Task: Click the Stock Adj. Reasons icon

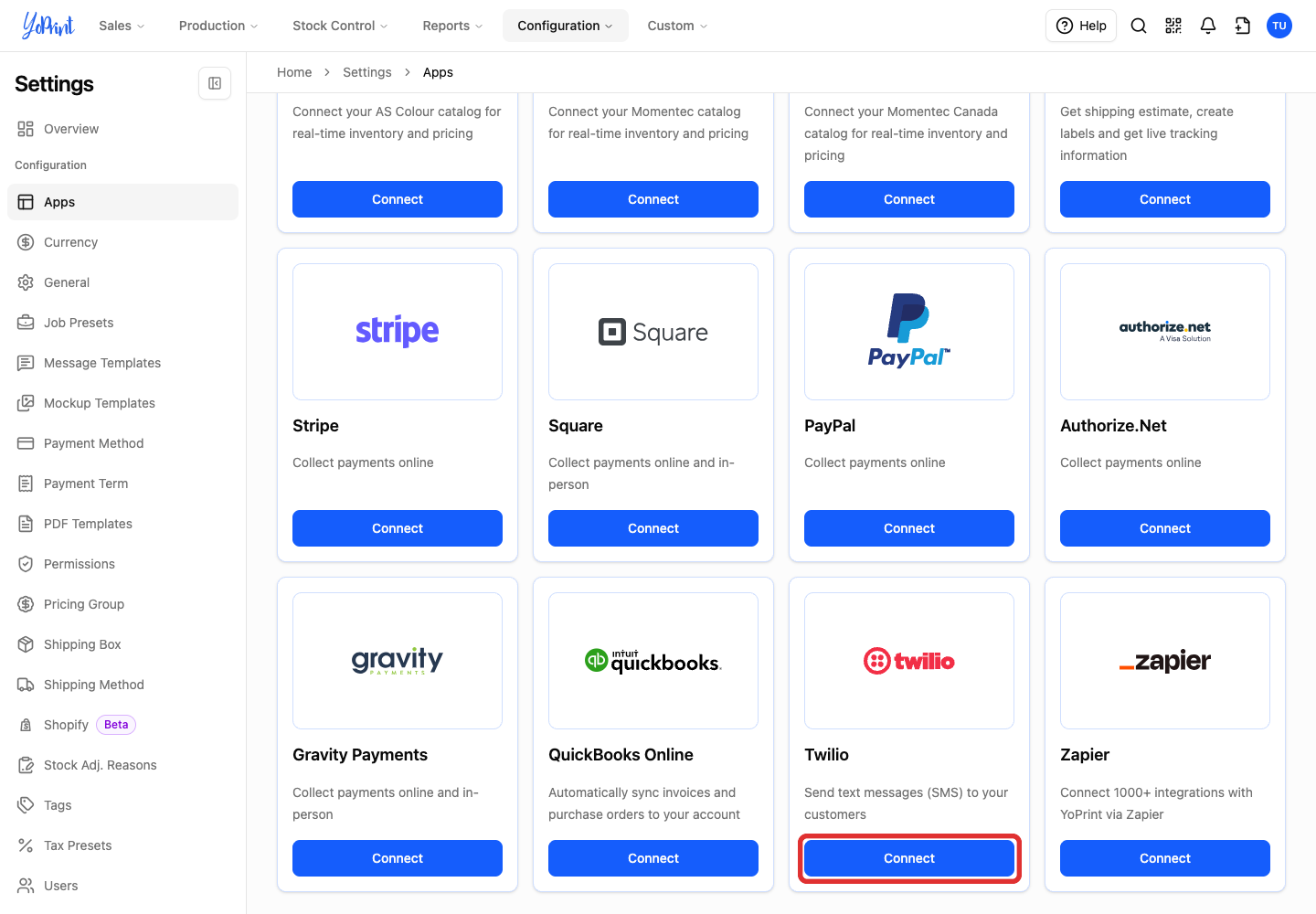Action: click(26, 765)
